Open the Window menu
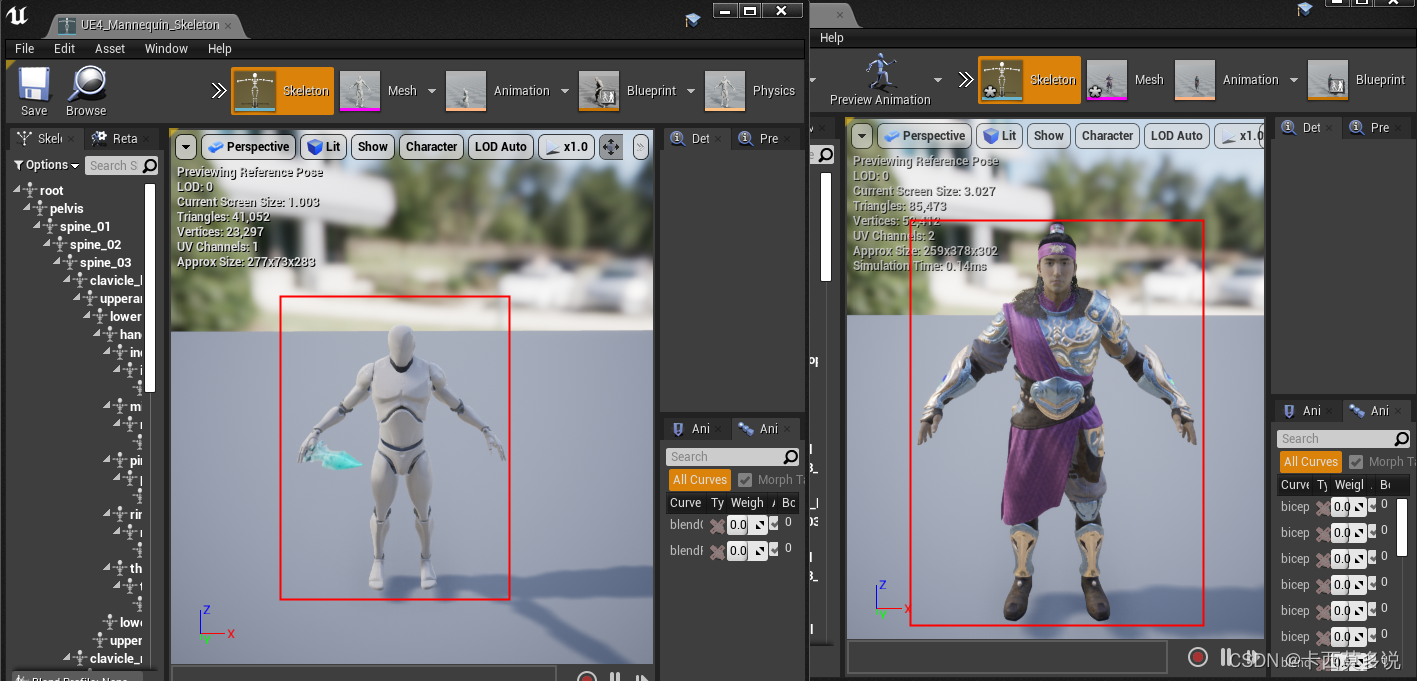Viewport: 1417px width, 681px height. (166, 49)
